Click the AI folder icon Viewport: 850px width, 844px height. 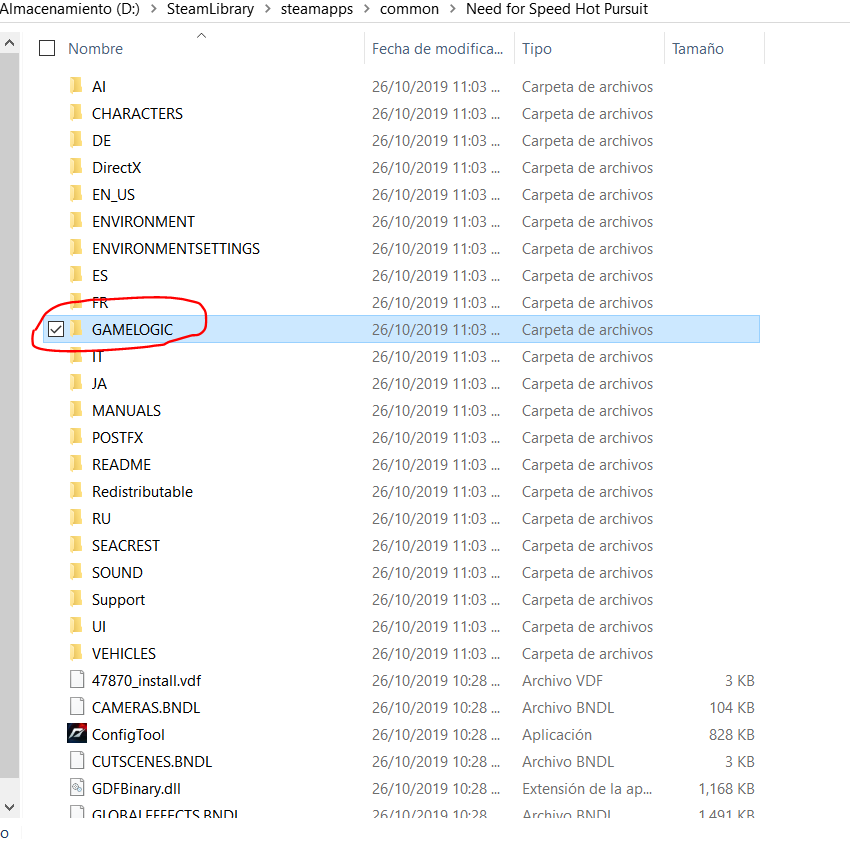coord(76,86)
